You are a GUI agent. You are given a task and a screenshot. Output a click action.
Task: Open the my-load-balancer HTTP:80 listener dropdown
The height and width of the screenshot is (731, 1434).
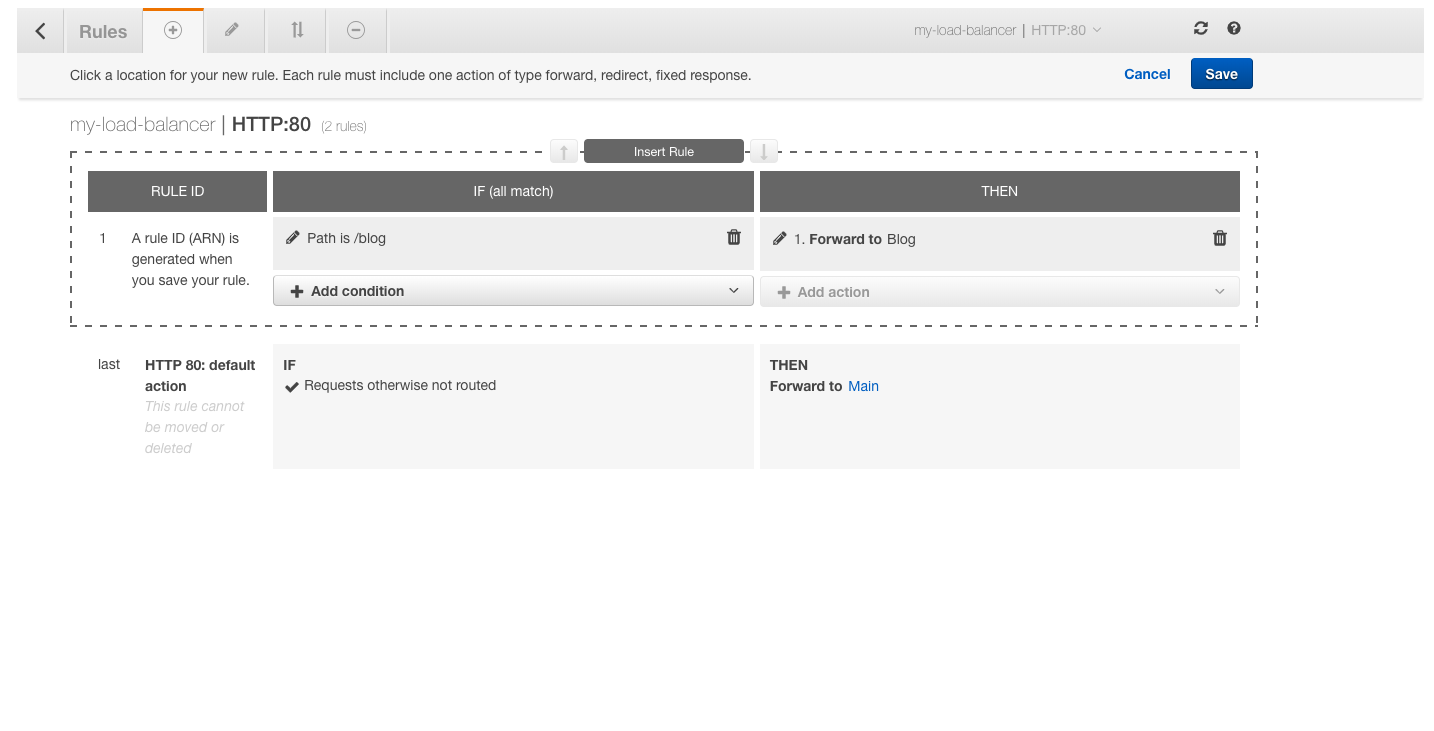click(1007, 30)
